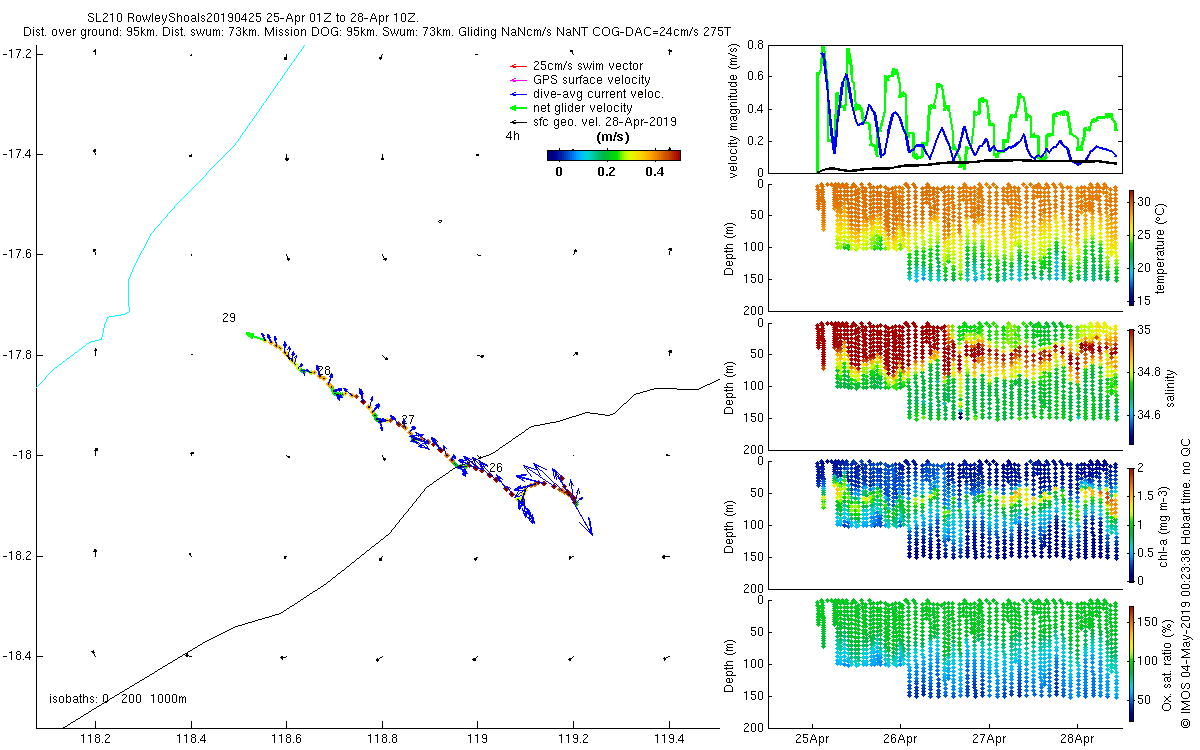The width and height of the screenshot is (1200, 750).
Task: Click day label 29 on the glider track
Action: click(229, 318)
